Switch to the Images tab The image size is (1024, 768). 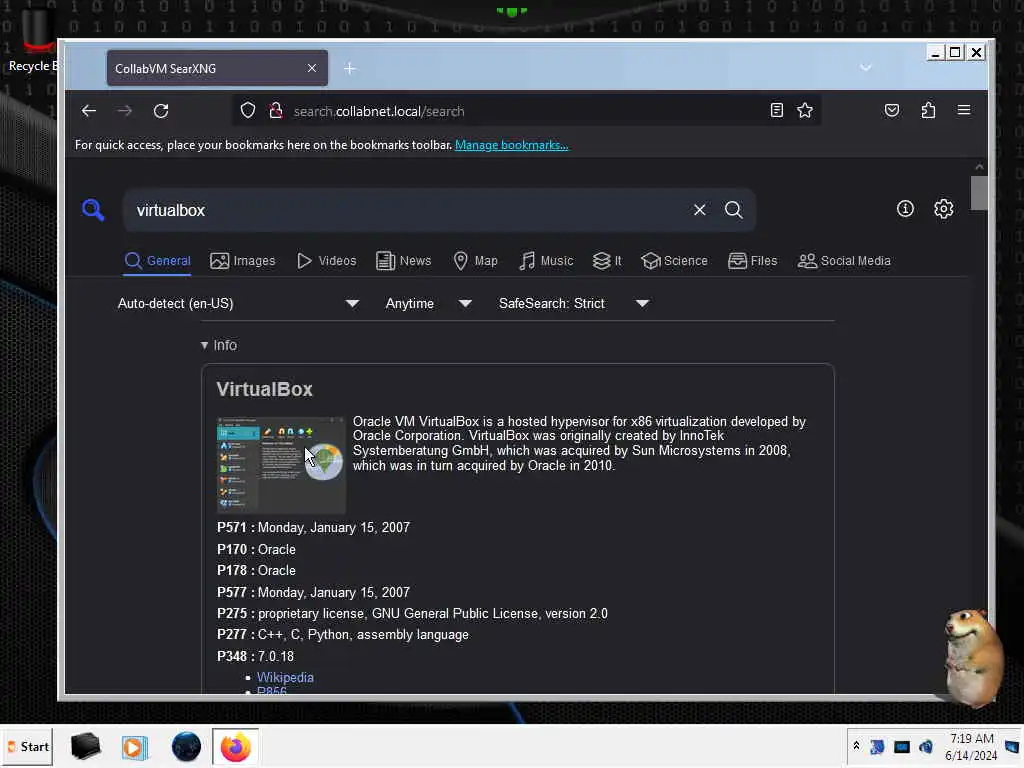click(x=243, y=261)
